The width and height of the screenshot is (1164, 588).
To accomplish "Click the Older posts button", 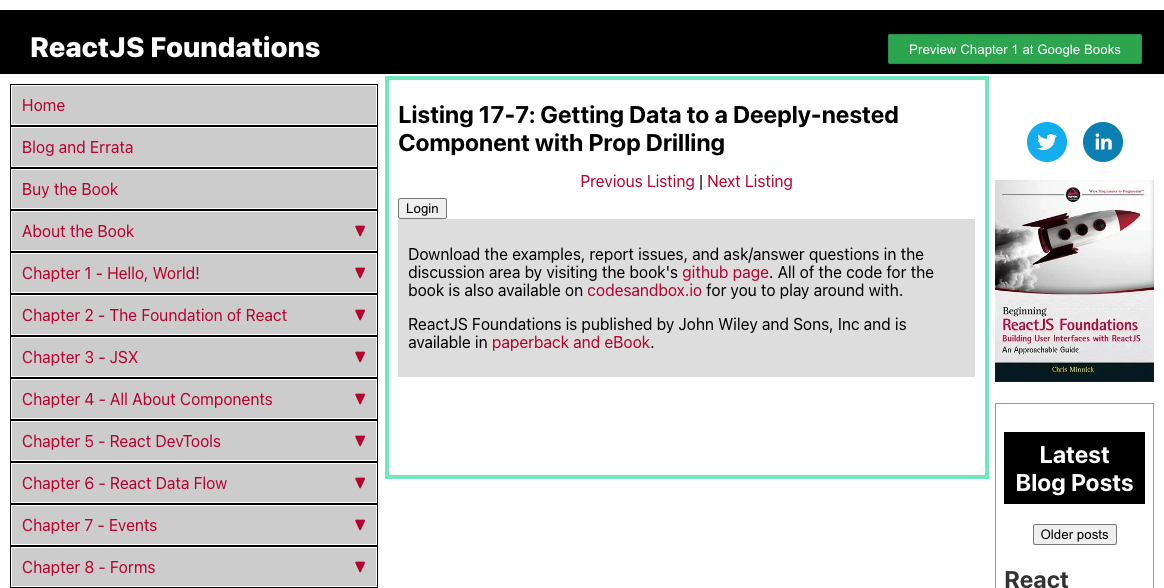I will (1074, 535).
